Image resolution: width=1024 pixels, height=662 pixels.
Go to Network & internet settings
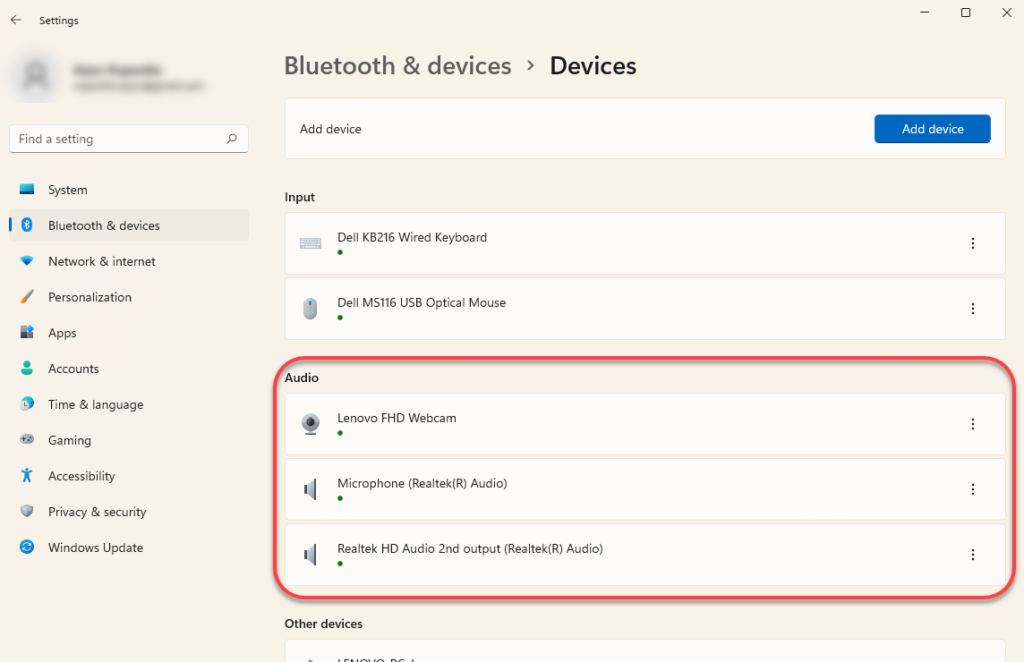point(102,262)
